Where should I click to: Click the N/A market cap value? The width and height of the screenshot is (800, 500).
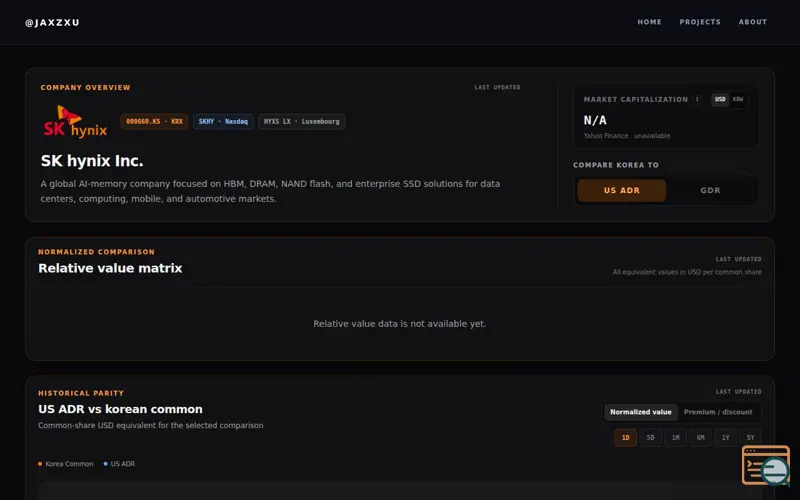pyautogui.click(x=595, y=120)
